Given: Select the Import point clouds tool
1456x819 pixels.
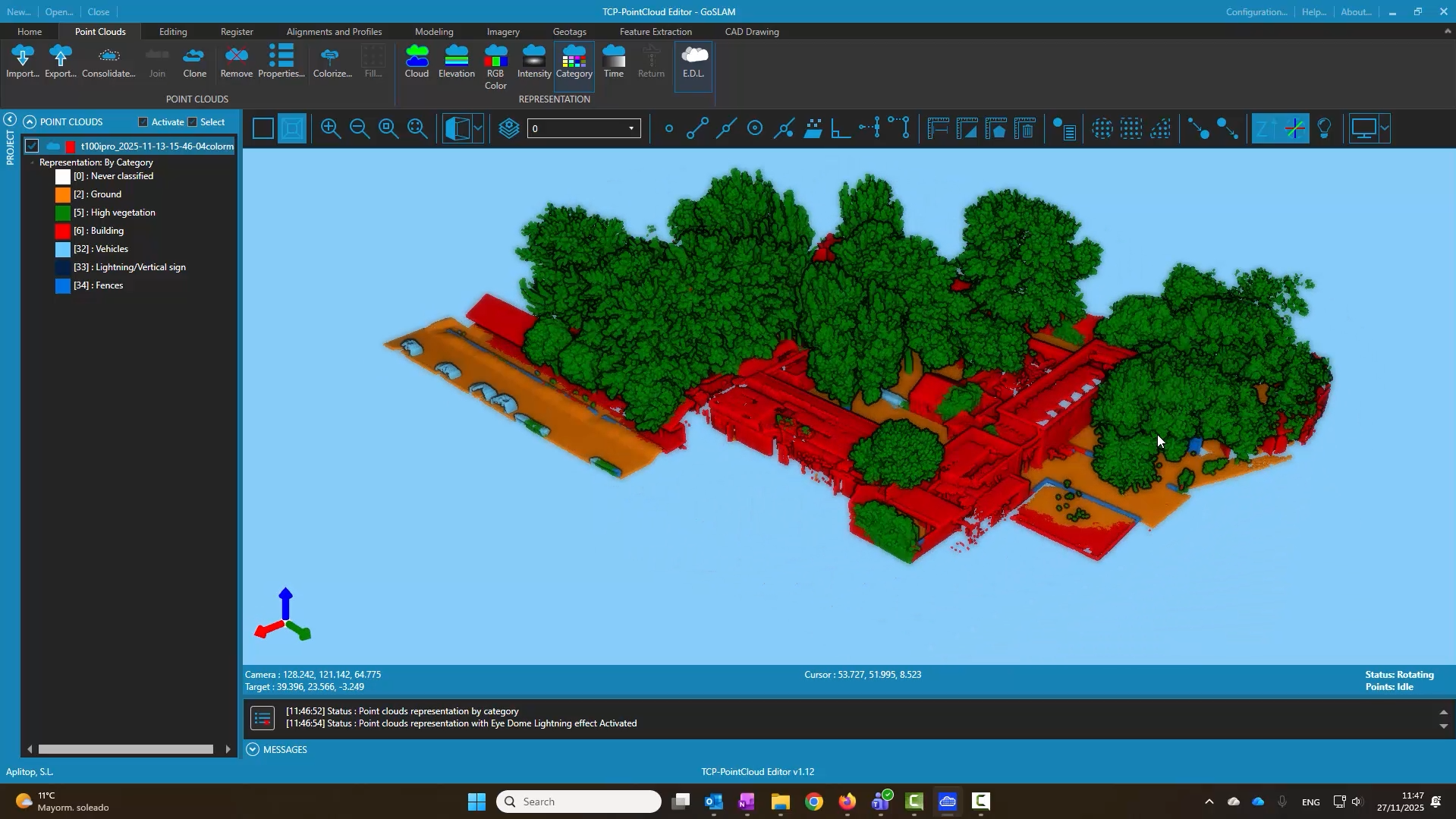Looking at the screenshot, I should [22, 61].
